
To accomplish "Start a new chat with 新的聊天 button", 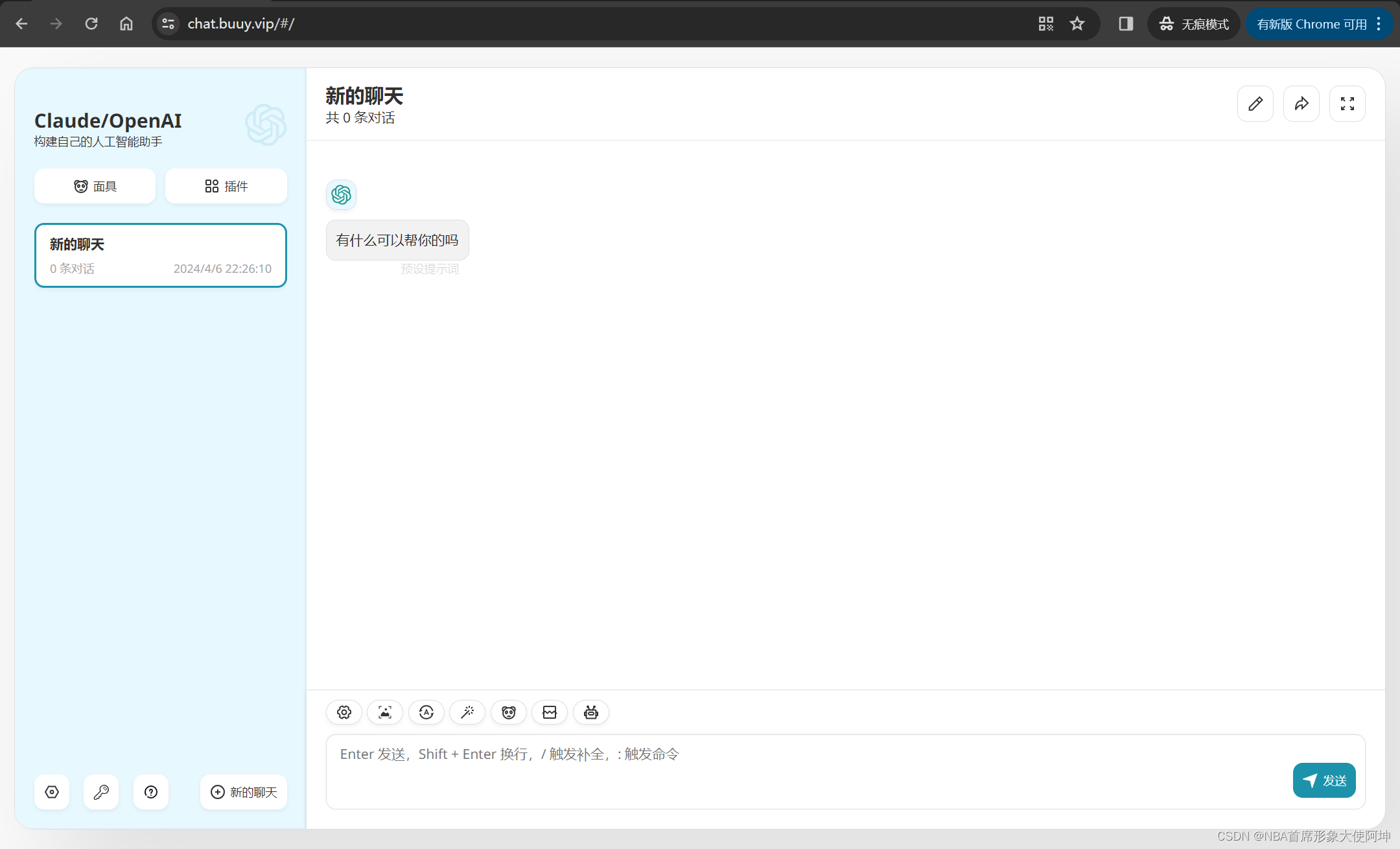I will click(x=244, y=792).
